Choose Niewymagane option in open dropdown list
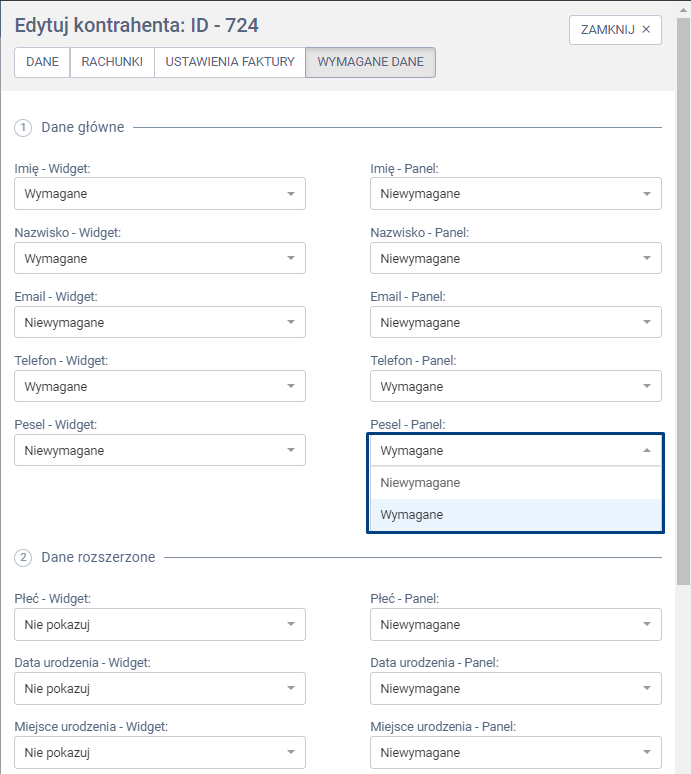This screenshot has width=691, height=774. click(515, 483)
